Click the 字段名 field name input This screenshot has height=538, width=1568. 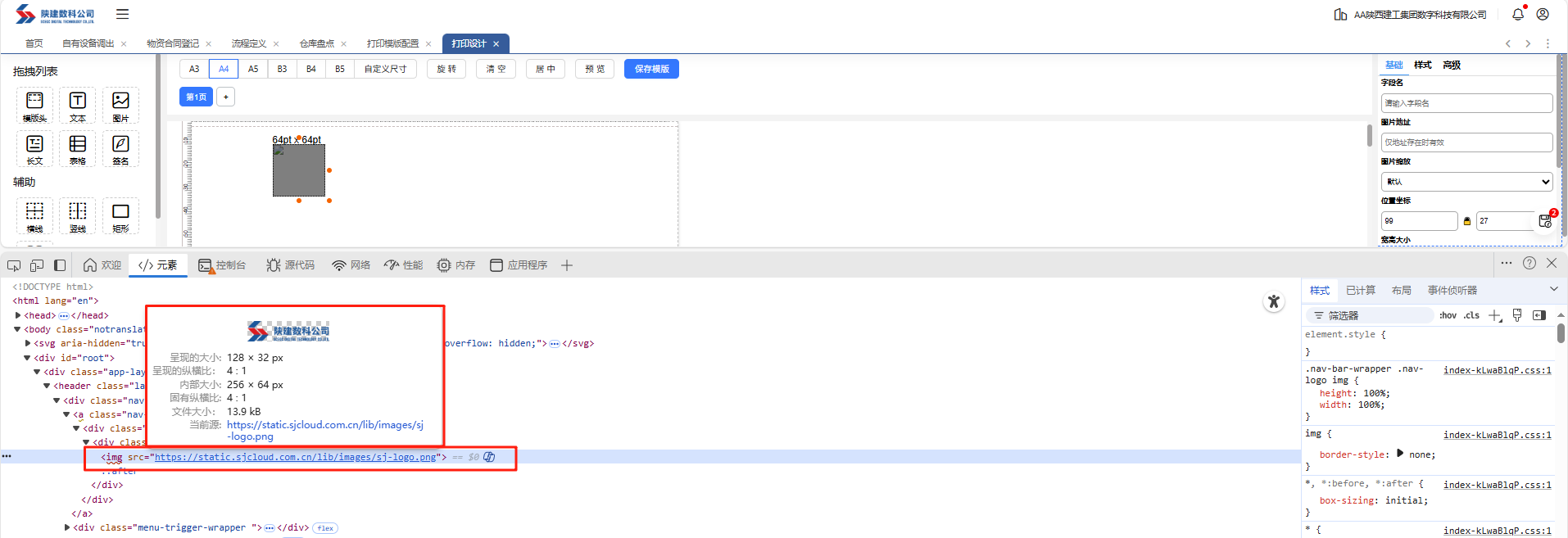[1466, 103]
